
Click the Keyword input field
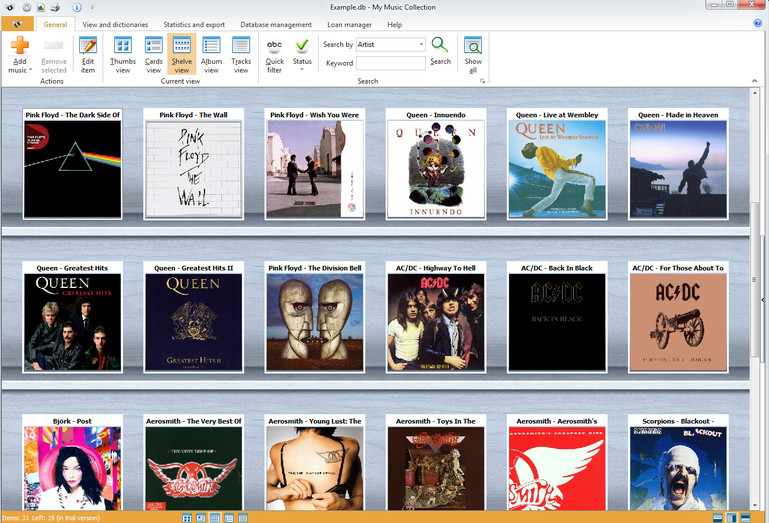click(390, 63)
